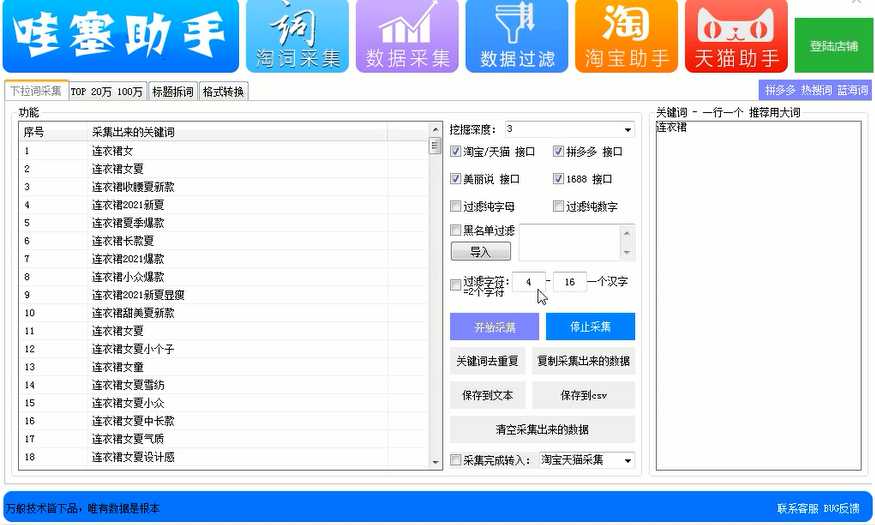Screen dimensions: 875x525
Task: Click the 联系客服 link
Action: (797, 508)
